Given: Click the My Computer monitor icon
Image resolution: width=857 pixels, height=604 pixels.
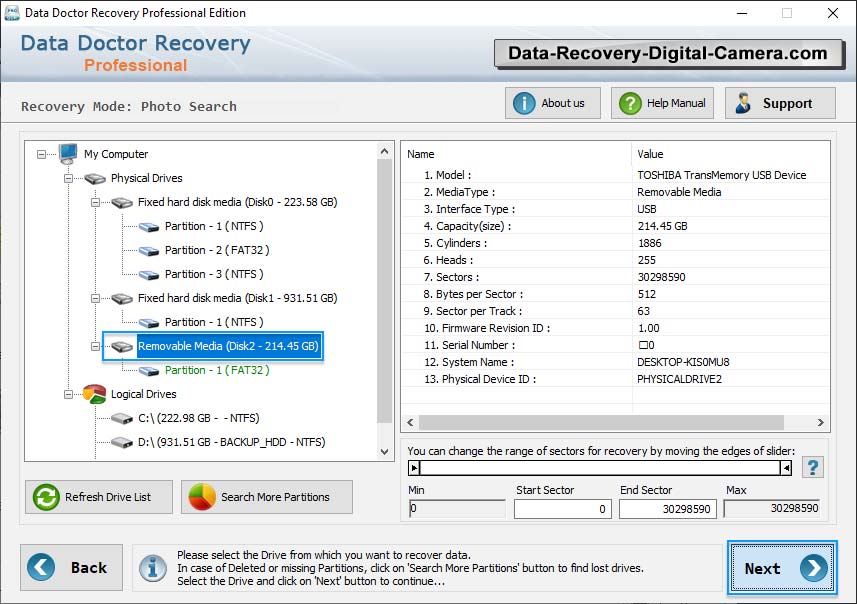Looking at the screenshot, I should (68, 154).
